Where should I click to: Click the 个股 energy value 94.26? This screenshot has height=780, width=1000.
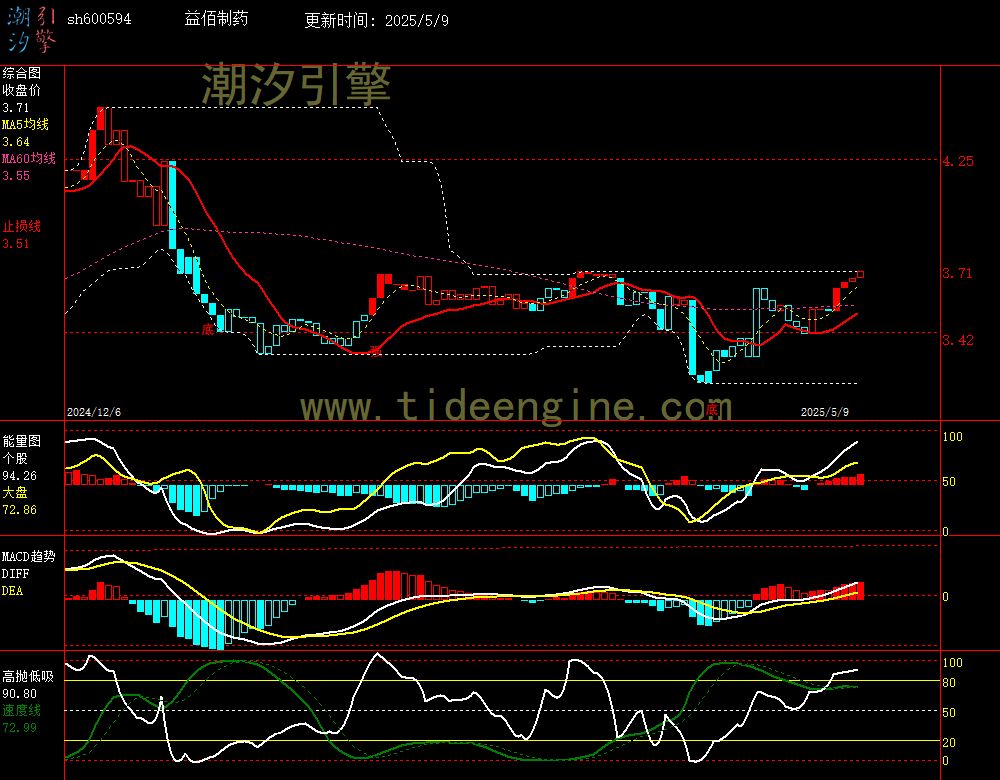tap(20, 476)
